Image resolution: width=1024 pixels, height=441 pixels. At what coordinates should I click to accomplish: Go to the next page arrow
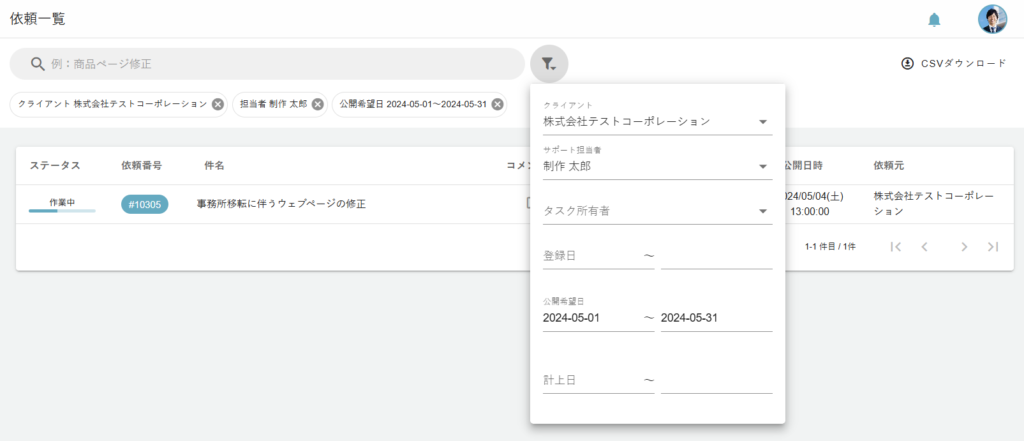click(963, 246)
